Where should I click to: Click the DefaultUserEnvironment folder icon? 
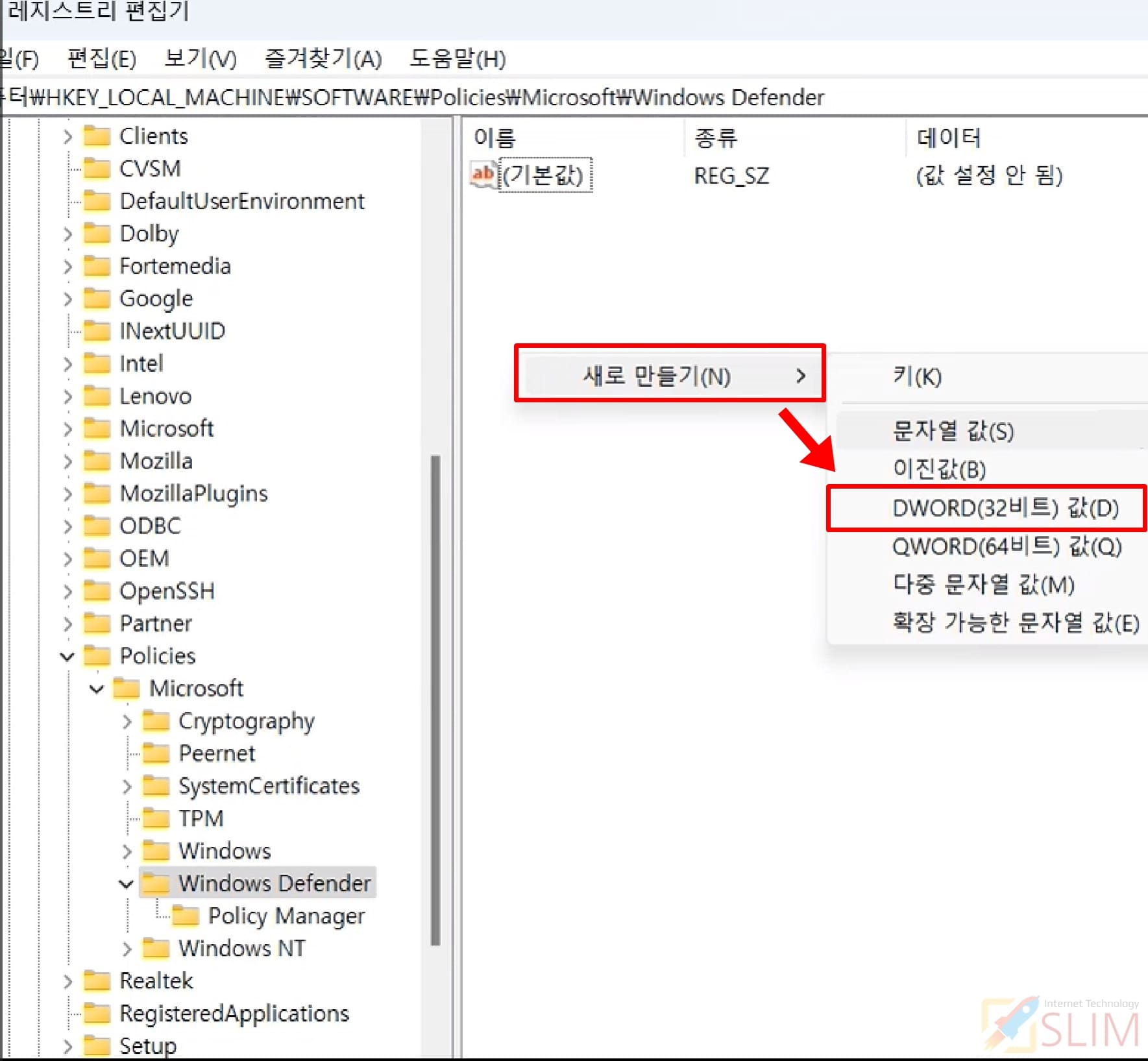[97, 201]
